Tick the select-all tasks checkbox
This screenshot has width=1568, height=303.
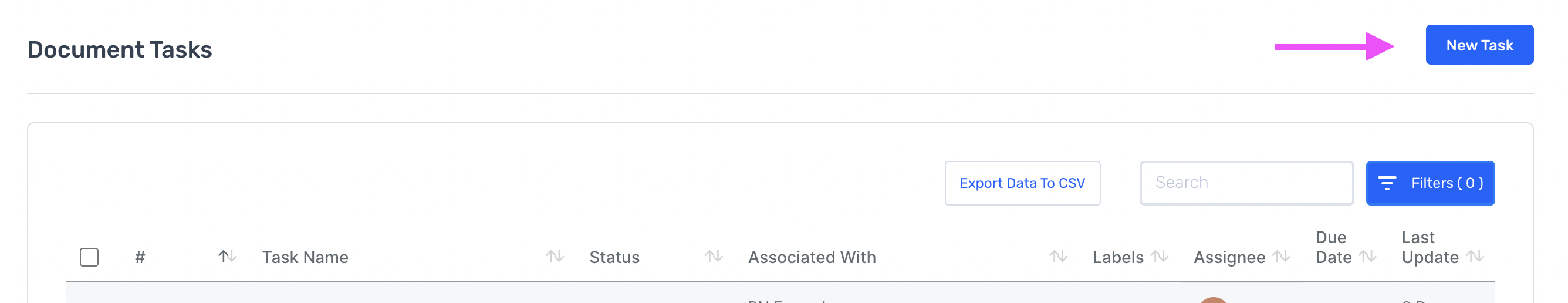(x=89, y=257)
